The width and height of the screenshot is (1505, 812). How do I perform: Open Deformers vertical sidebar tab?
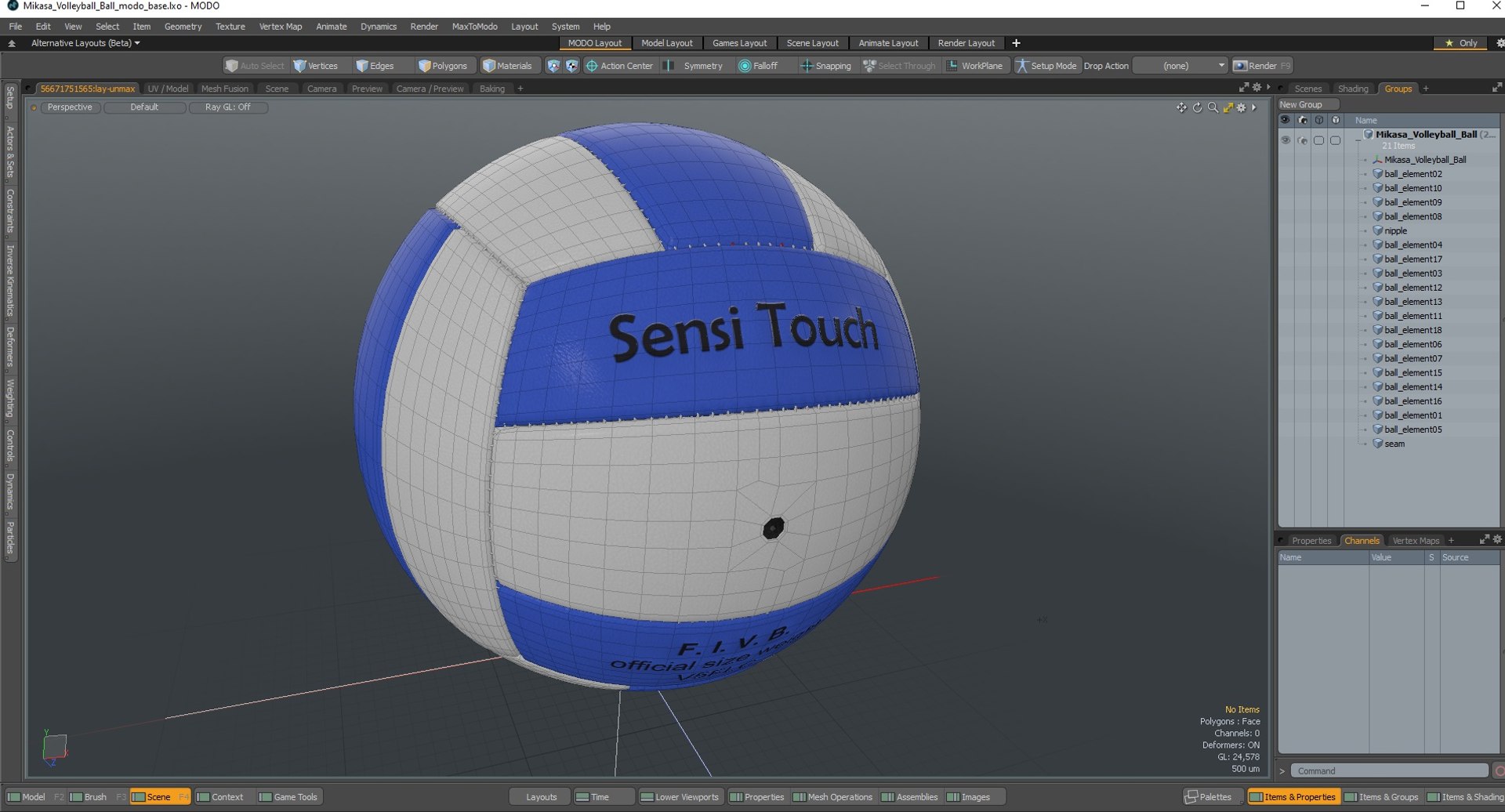pyautogui.click(x=10, y=347)
